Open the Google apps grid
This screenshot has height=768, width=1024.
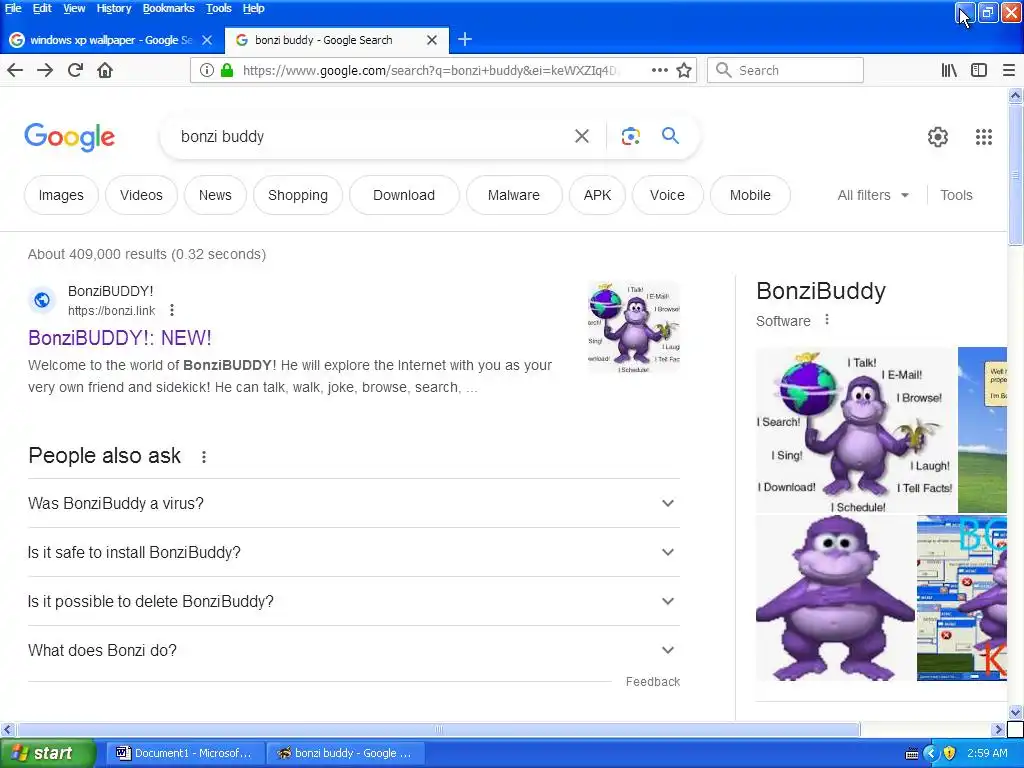click(x=984, y=136)
